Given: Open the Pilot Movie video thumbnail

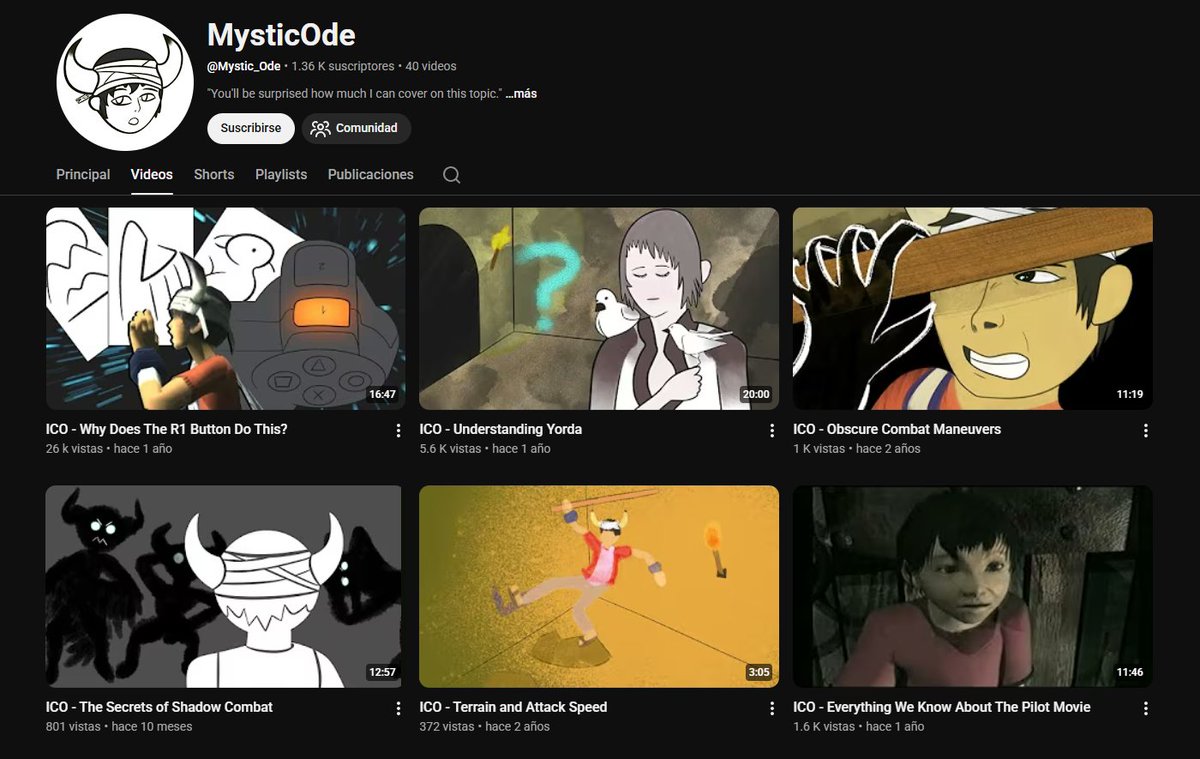Looking at the screenshot, I should pos(973,587).
